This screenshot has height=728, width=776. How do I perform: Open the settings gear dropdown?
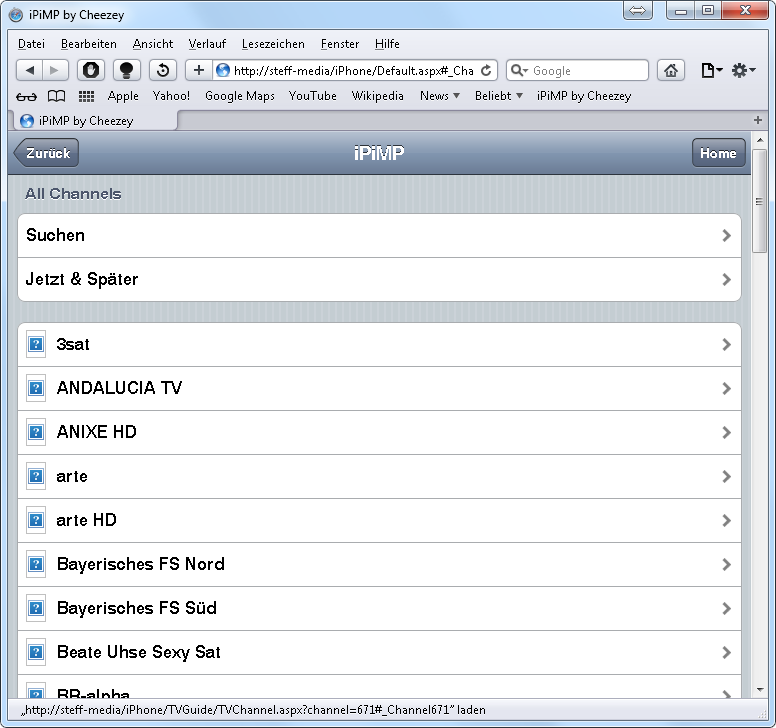click(743, 70)
